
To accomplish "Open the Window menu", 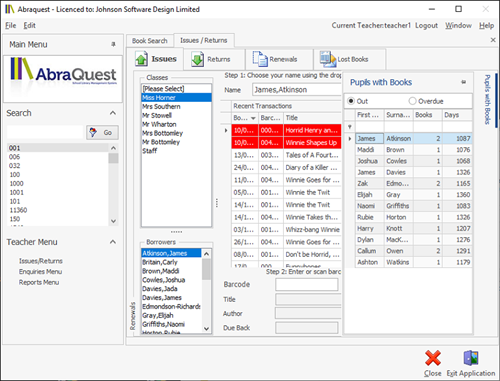I will (x=458, y=25).
